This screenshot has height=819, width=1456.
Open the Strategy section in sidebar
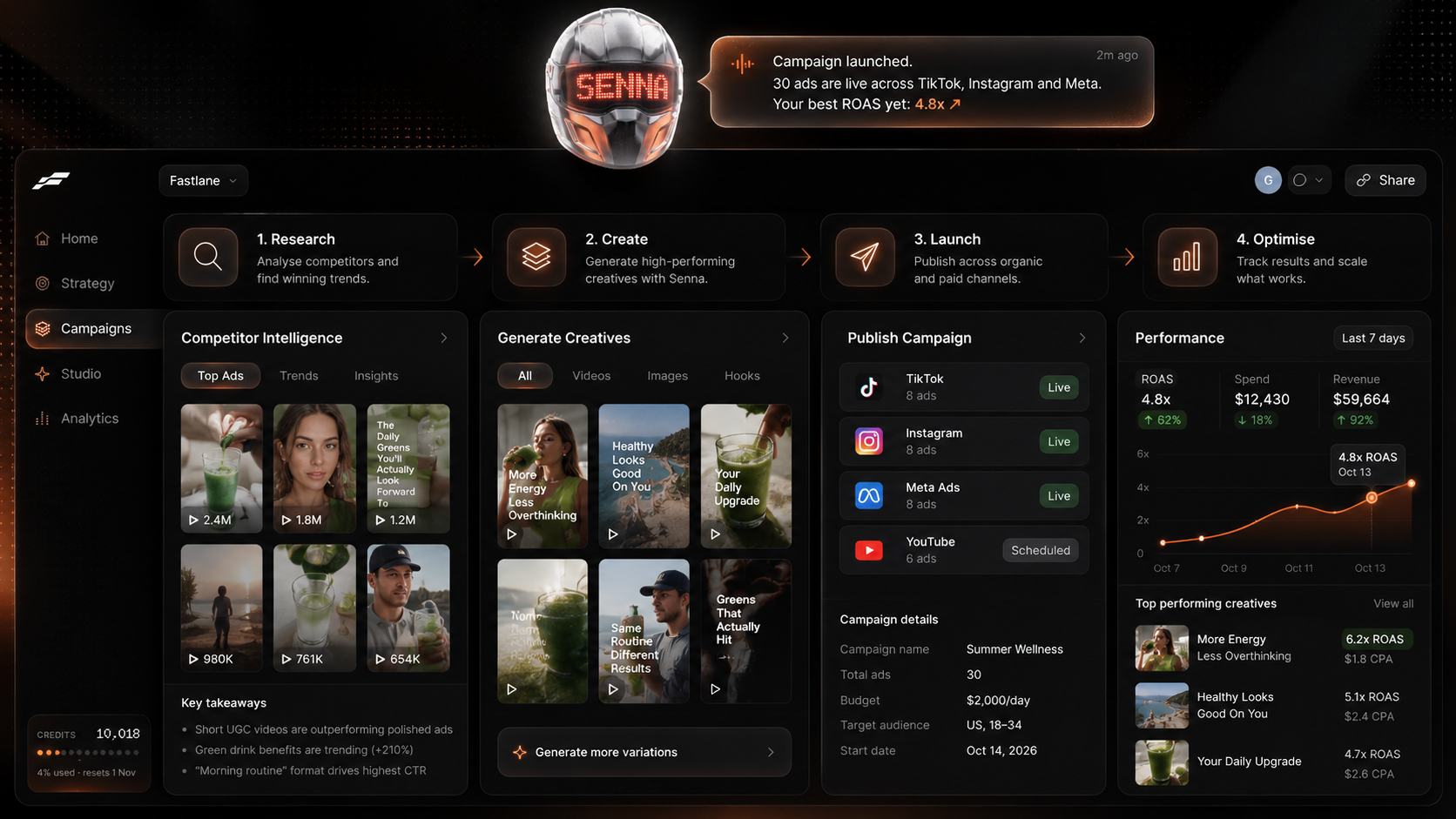point(75,283)
